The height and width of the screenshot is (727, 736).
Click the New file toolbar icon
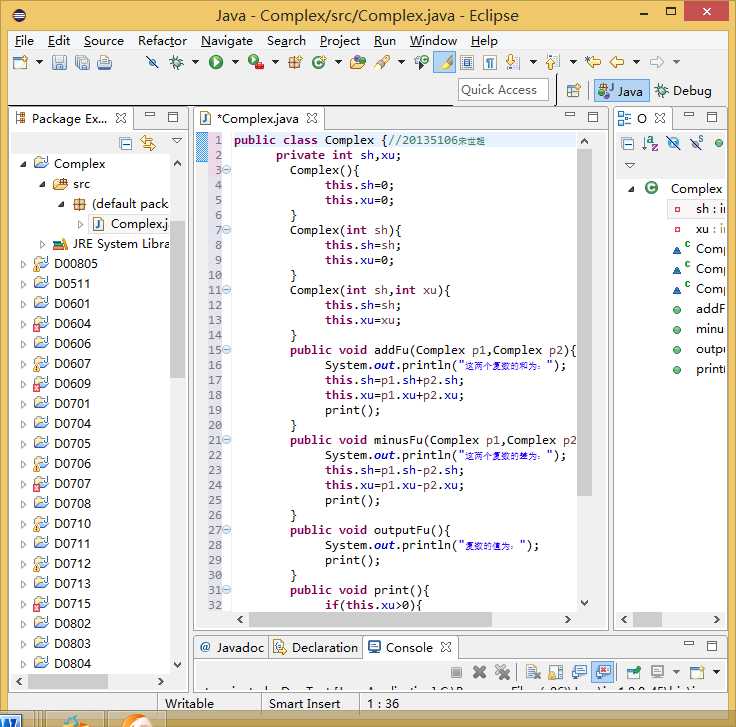pos(21,62)
